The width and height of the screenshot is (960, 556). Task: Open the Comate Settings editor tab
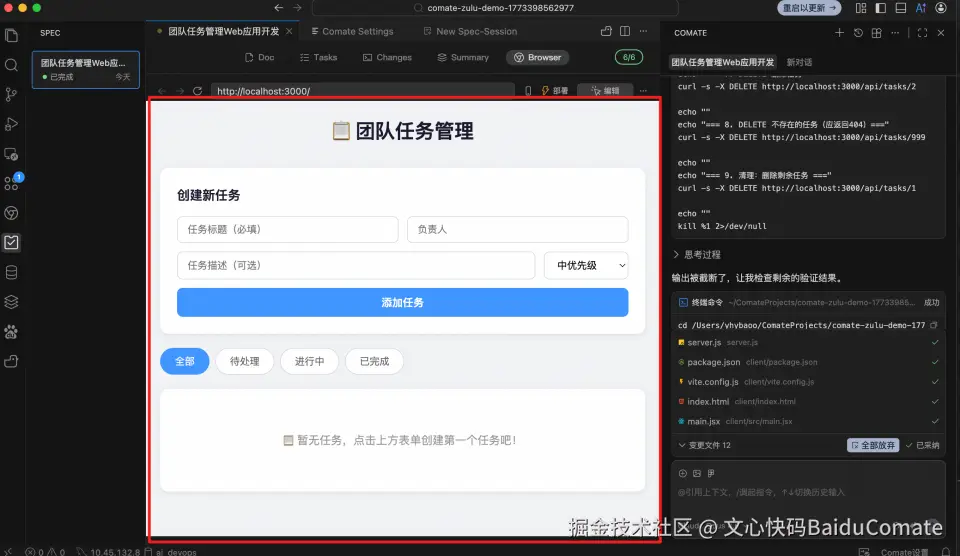pyautogui.click(x=352, y=31)
